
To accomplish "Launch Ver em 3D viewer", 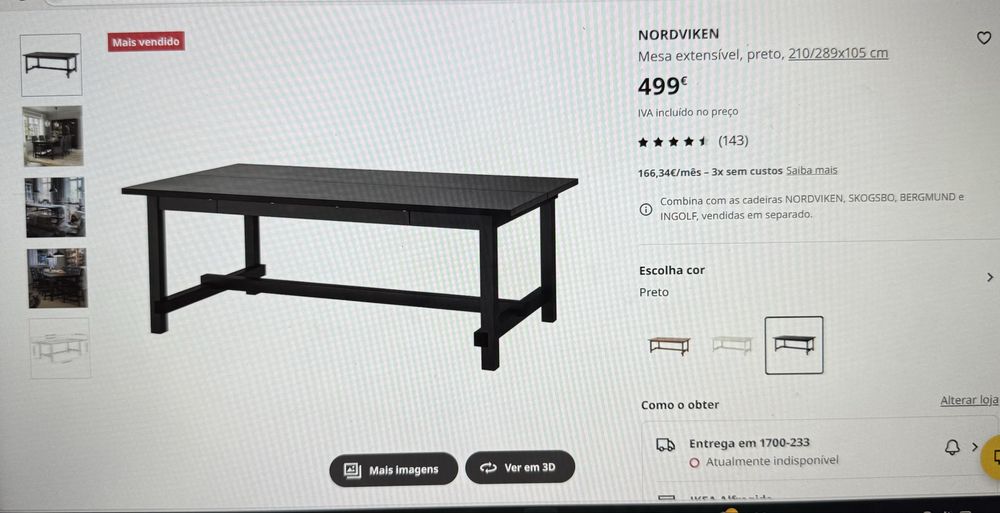I will [x=520, y=468].
